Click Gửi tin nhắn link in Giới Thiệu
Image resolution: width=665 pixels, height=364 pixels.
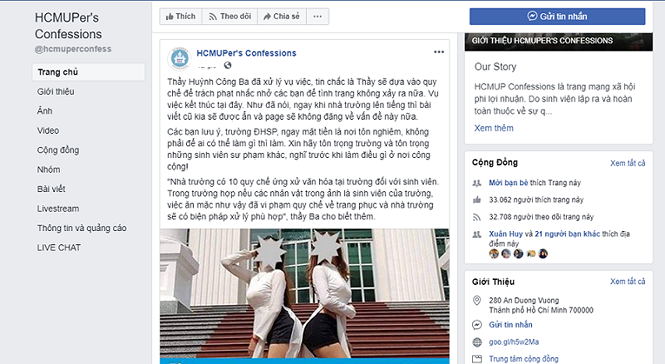coord(510,325)
